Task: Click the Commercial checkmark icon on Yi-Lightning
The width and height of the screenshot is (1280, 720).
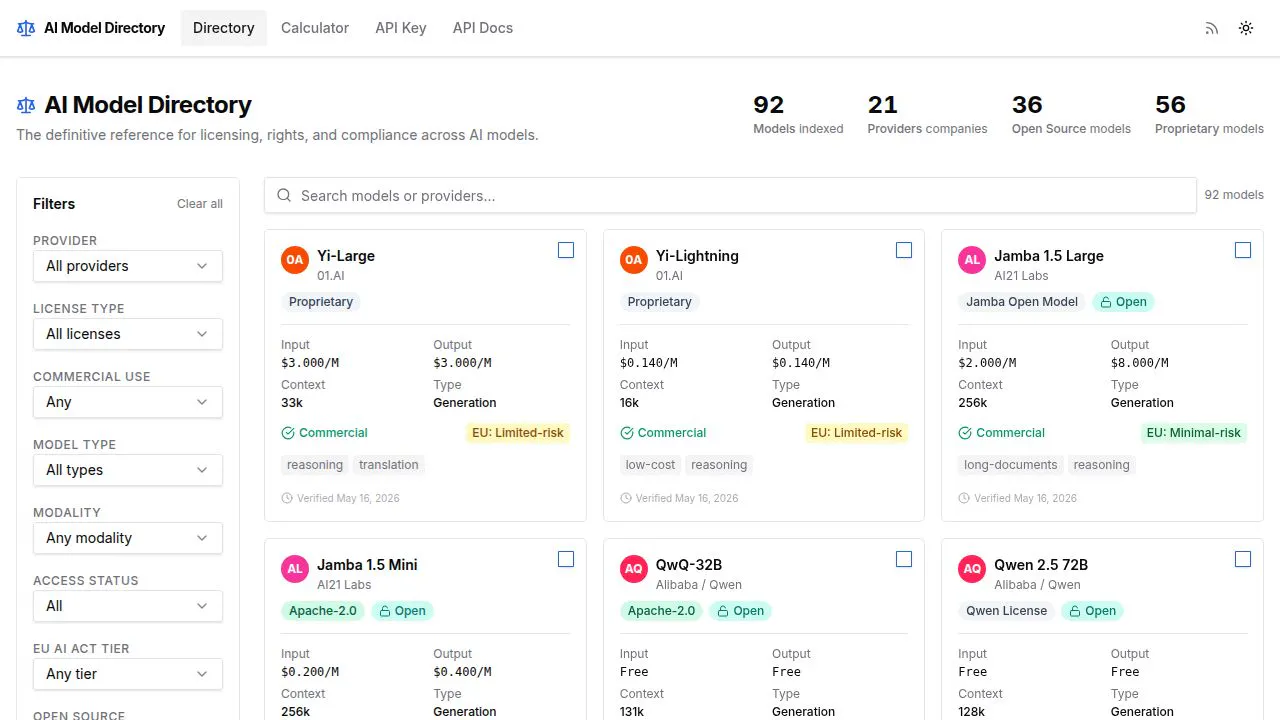Action: [x=627, y=433]
